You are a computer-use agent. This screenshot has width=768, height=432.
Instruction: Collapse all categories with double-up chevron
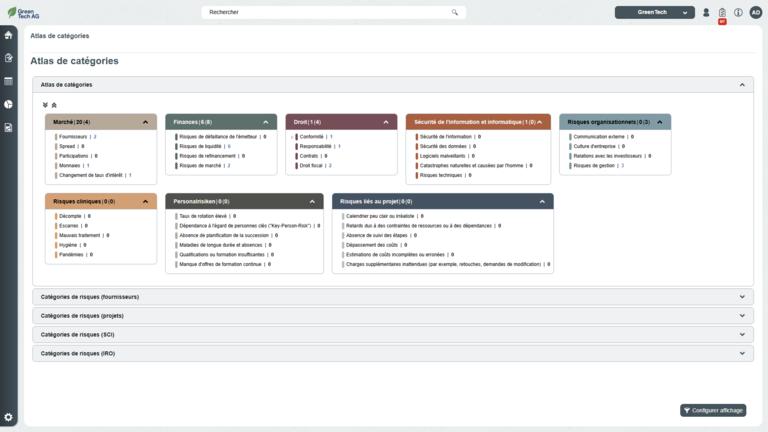[x=54, y=104]
